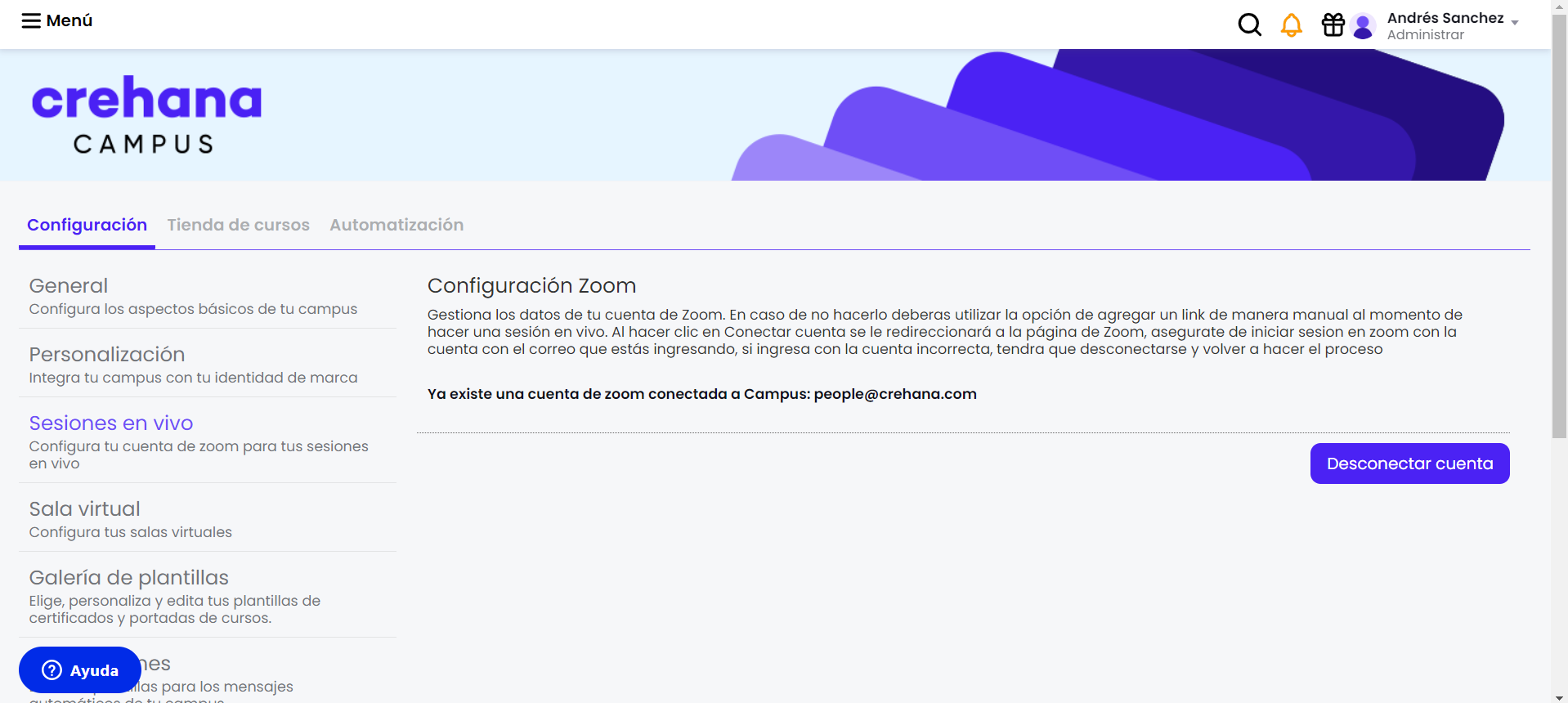Open notifications bell icon
This screenshot has height=703, width=1568.
[1291, 25]
